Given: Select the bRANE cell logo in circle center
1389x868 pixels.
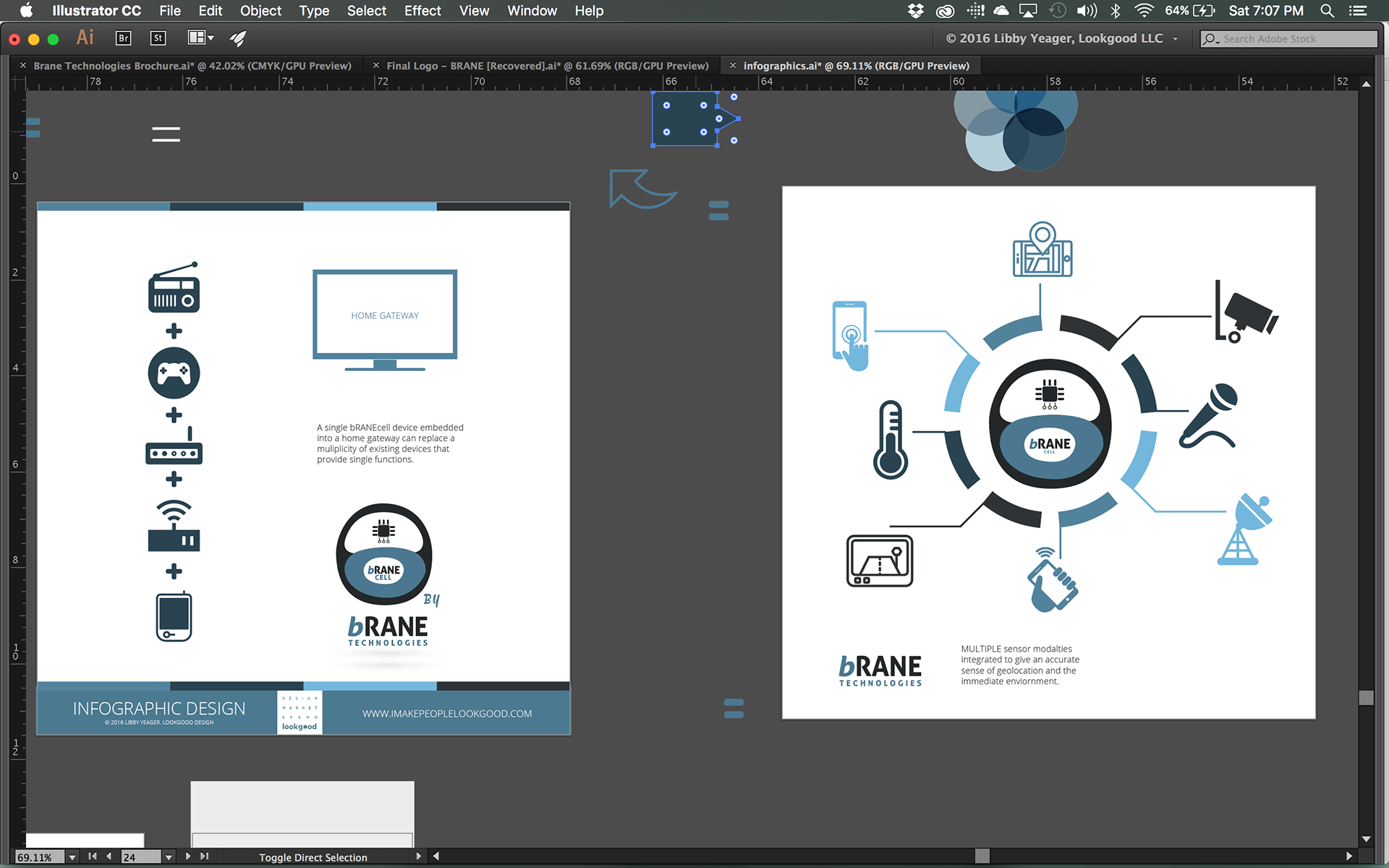Looking at the screenshot, I should (1050, 424).
